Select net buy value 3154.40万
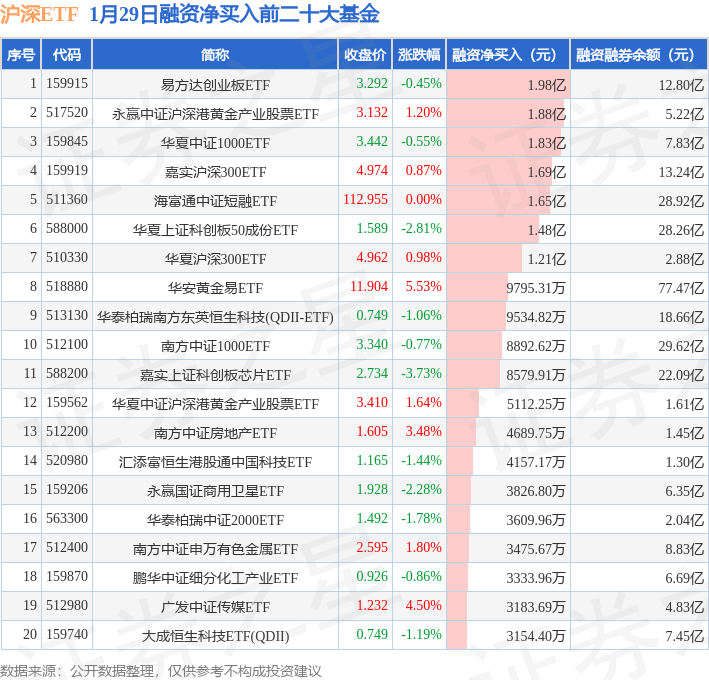 pos(535,636)
